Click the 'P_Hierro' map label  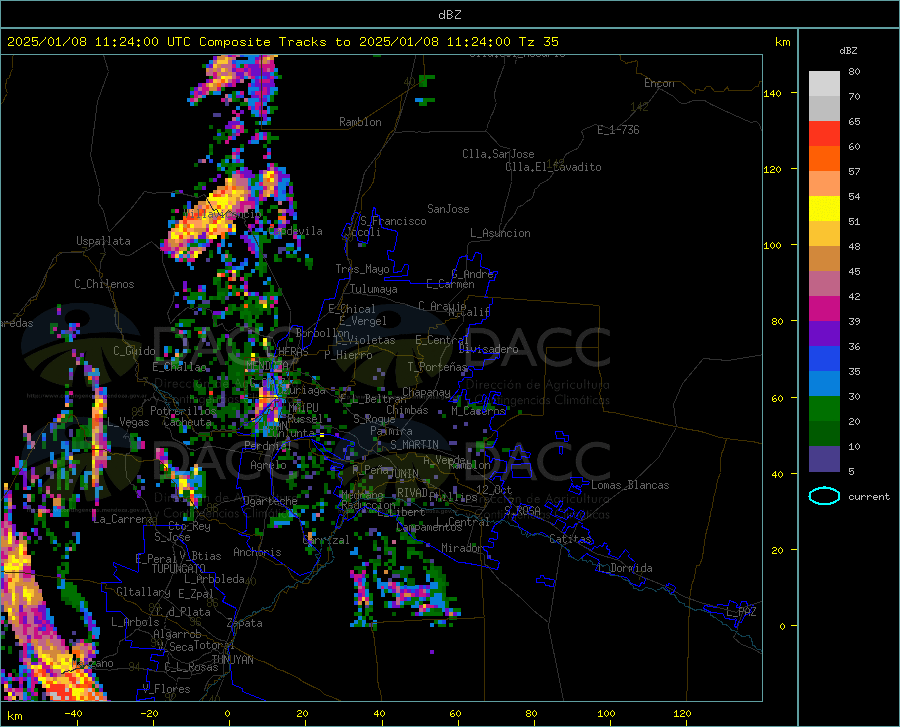(x=348, y=355)
